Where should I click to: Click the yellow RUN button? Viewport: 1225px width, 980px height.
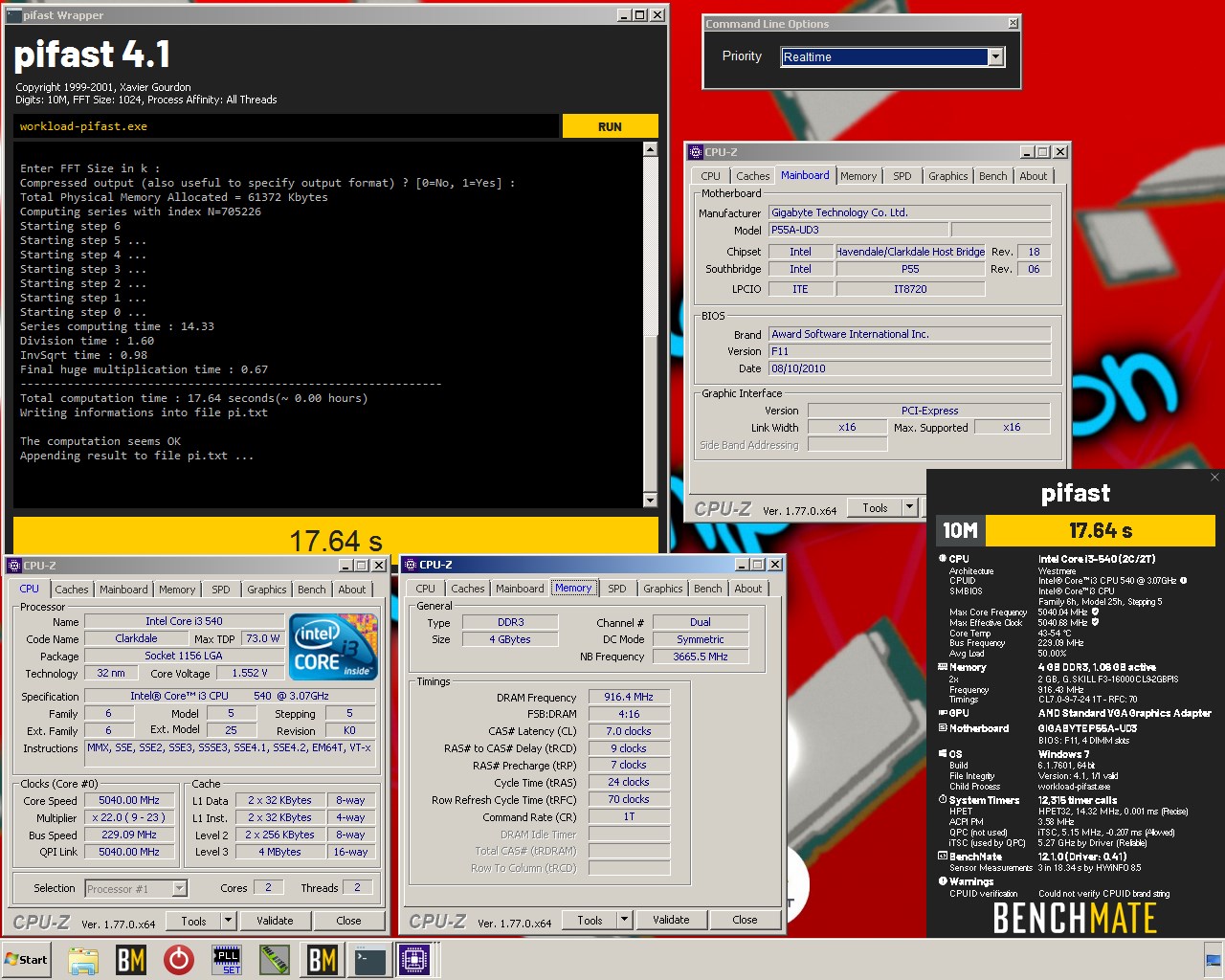610,126
